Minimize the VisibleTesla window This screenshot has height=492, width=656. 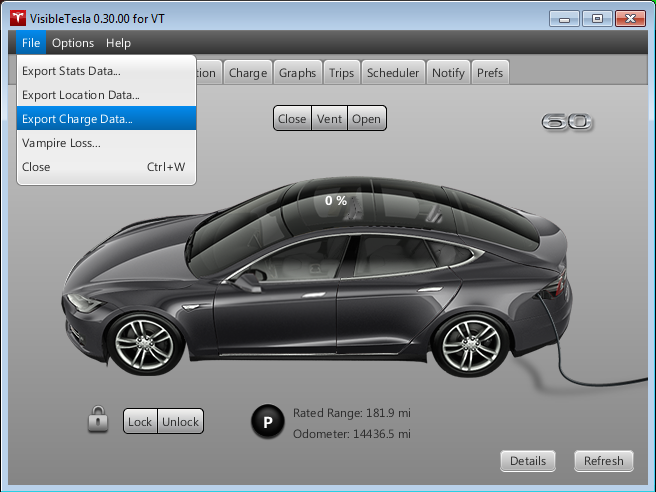(x=564, y=19)
